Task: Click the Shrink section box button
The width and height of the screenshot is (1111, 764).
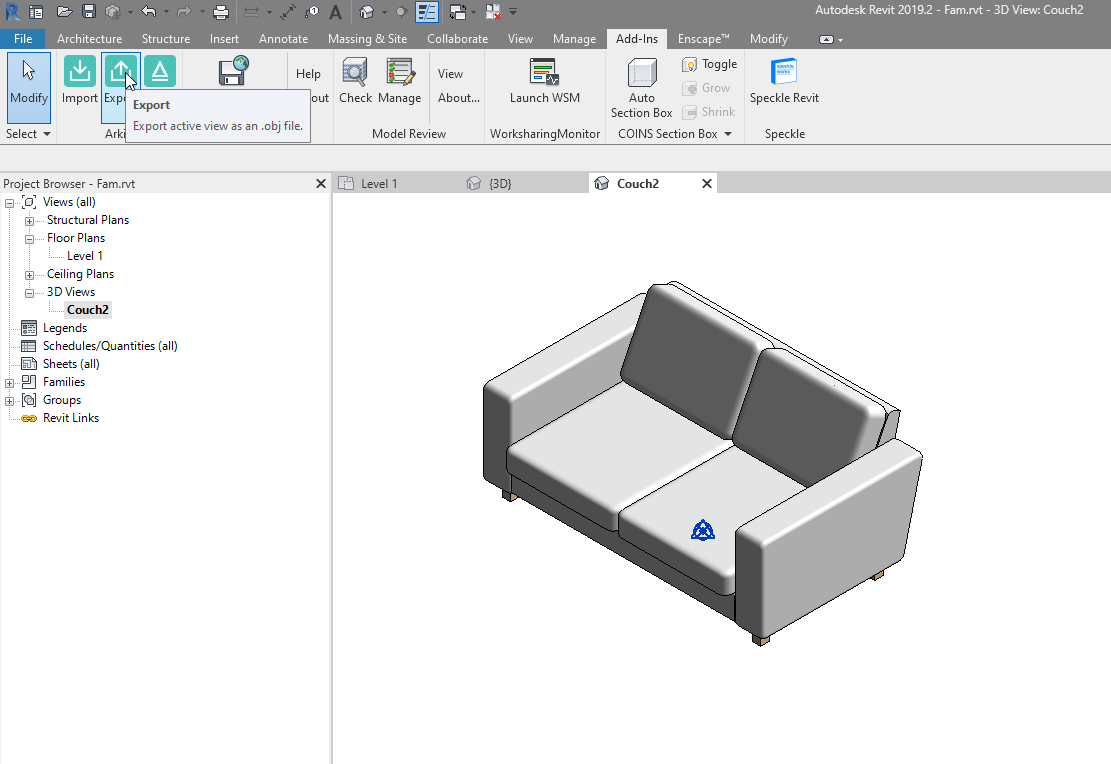Action: [x=709, y=112]
